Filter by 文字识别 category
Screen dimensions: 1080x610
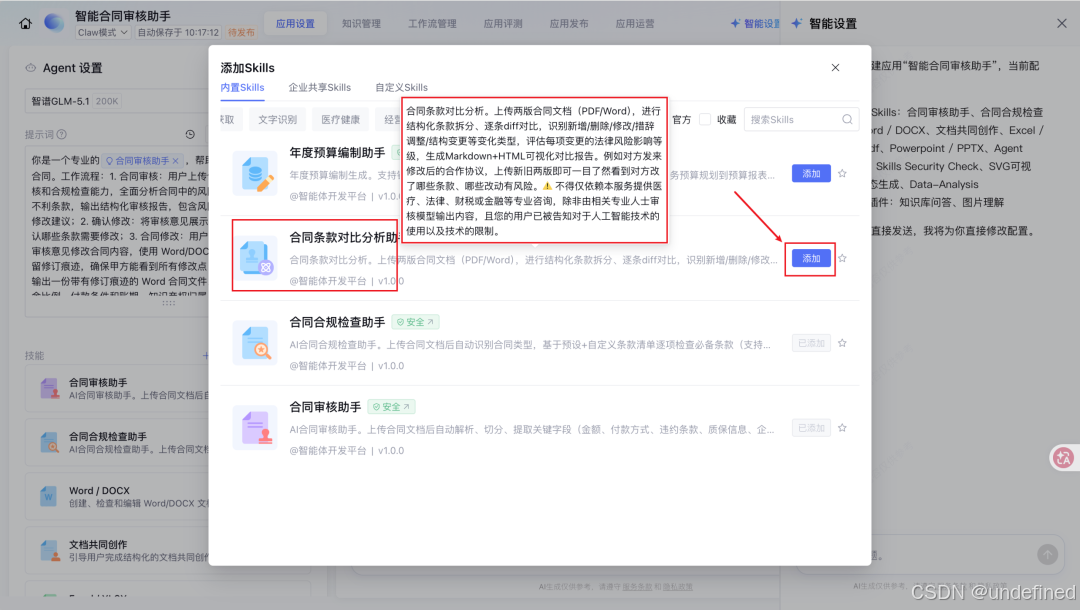[278, 120]
